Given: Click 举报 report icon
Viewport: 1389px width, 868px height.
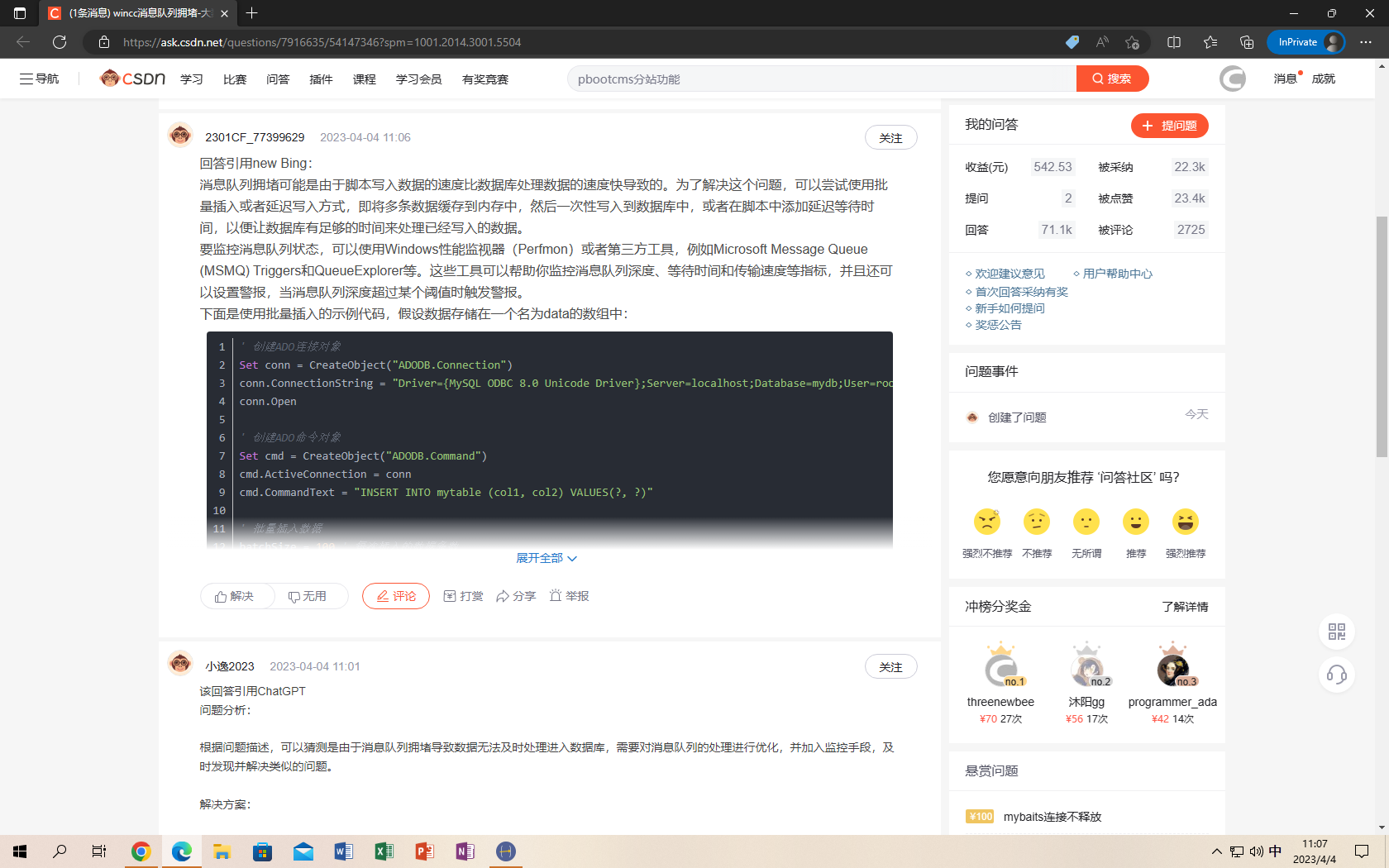Looking at the screenshot, I should click(569, 596).
